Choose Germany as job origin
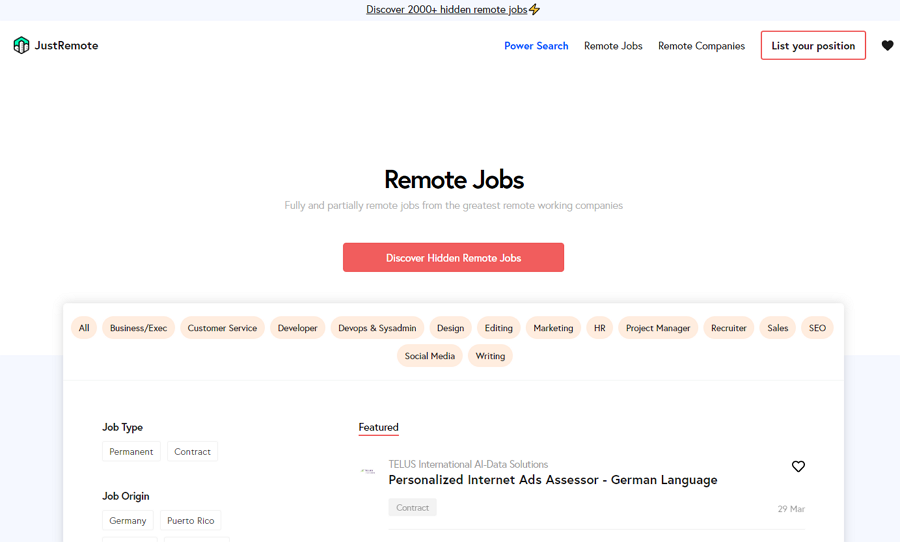This screenshot has height=542, width=900. pyautogui.click(x=127, y=520)
